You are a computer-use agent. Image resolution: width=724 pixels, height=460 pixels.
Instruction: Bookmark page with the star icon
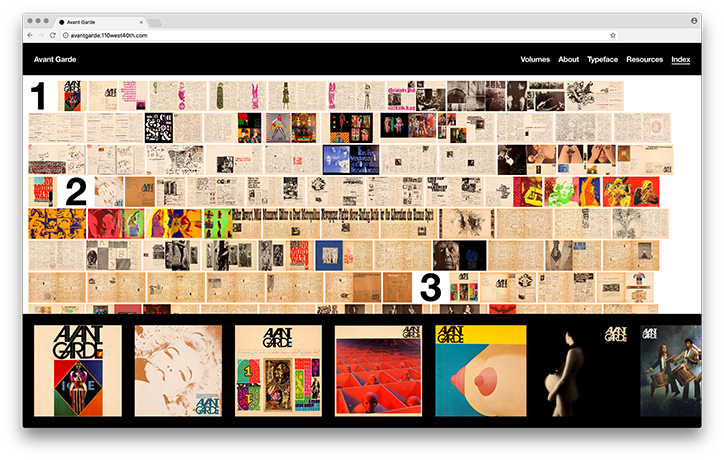coord(613,35)
